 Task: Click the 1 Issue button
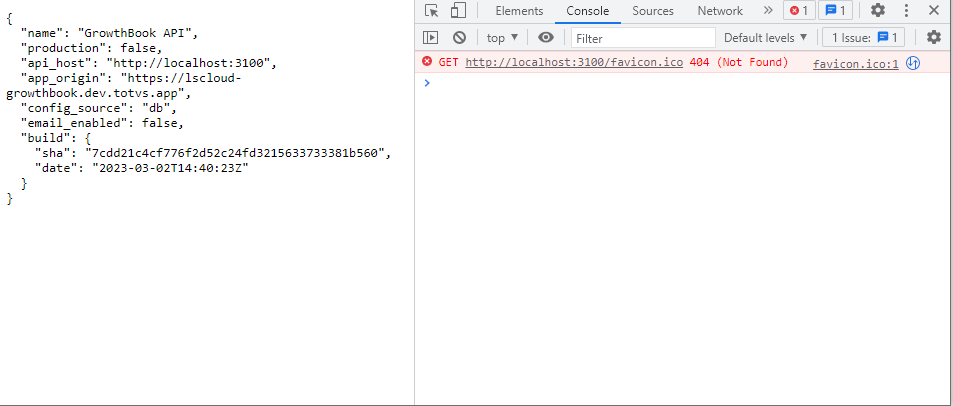(x=863, y=38)
